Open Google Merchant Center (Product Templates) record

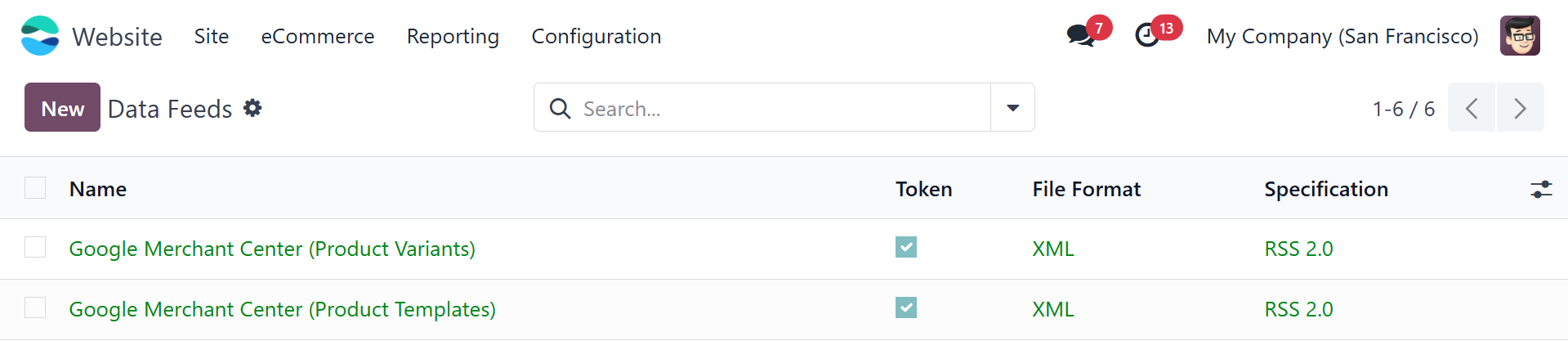click(x=282, y=309)
